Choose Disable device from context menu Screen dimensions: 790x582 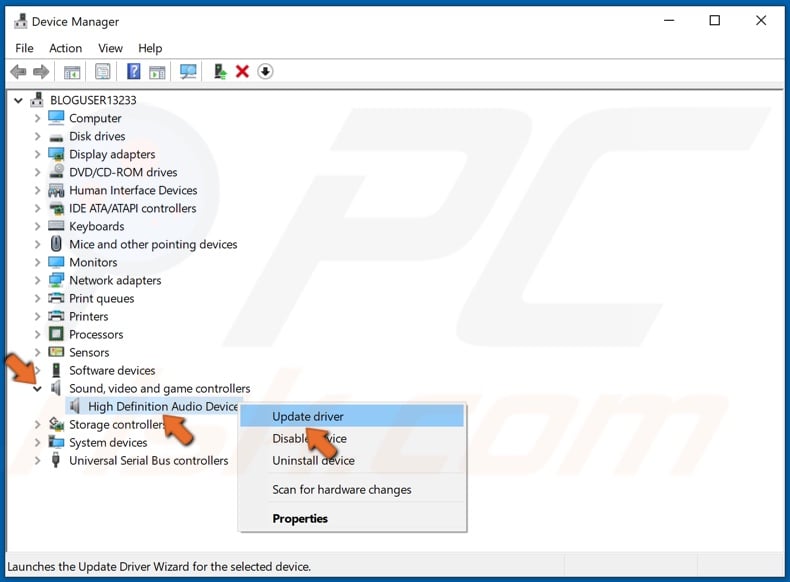352,438
